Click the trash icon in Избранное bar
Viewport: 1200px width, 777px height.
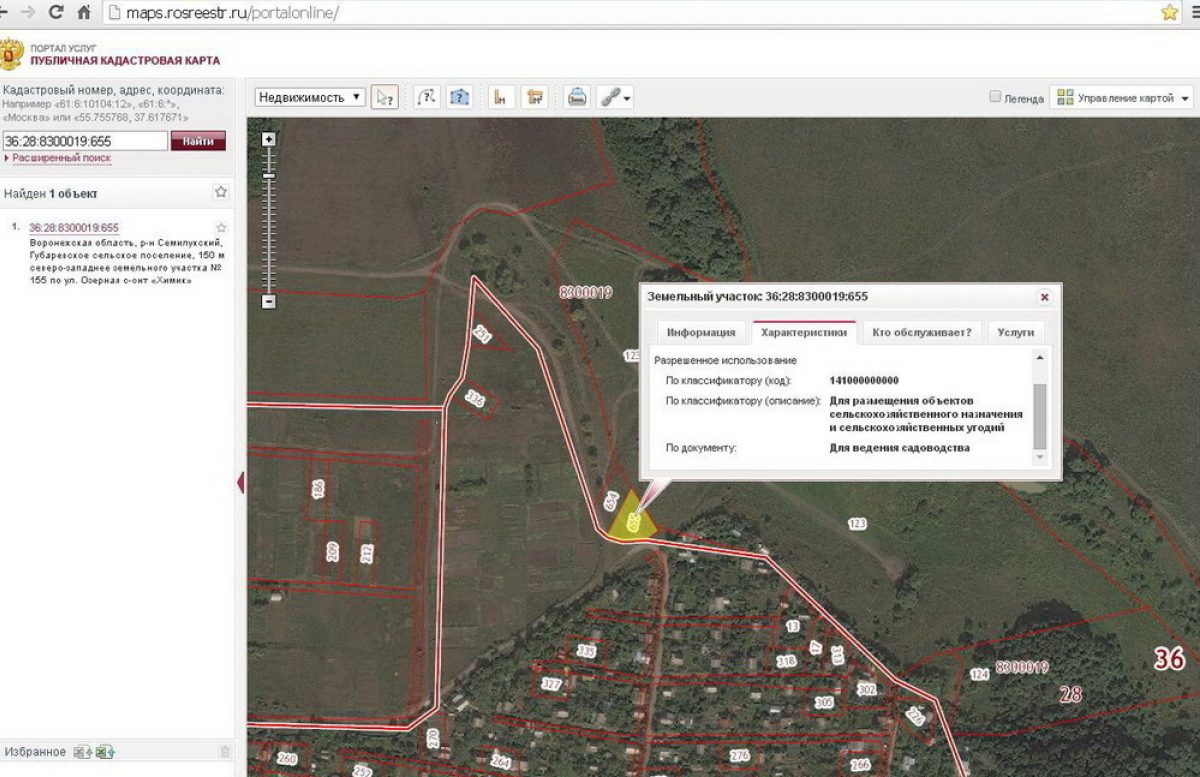[225, 752]
